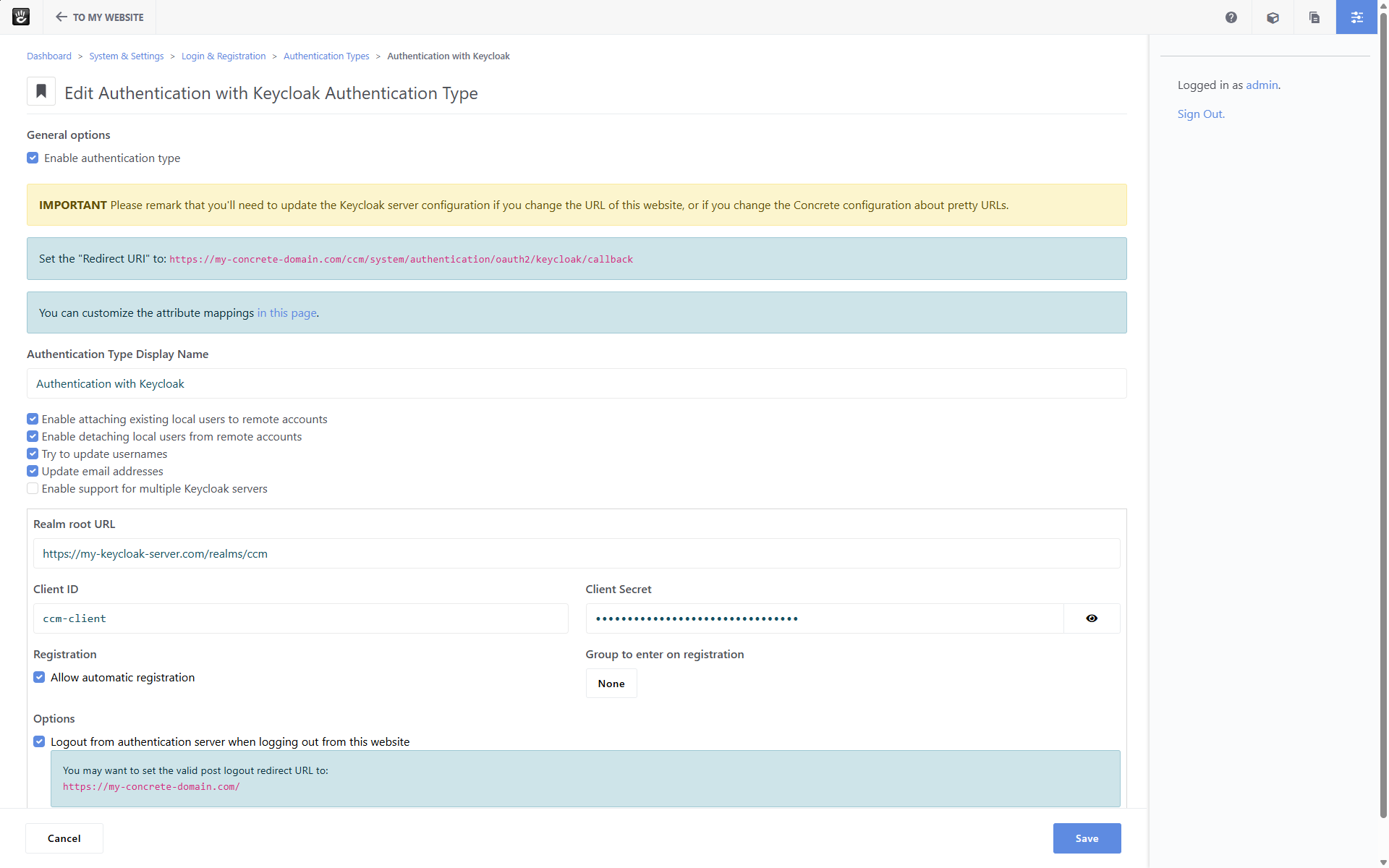Open the None group selector
This screenshot has width=1389, height=868.
click(x=611, y=684)
